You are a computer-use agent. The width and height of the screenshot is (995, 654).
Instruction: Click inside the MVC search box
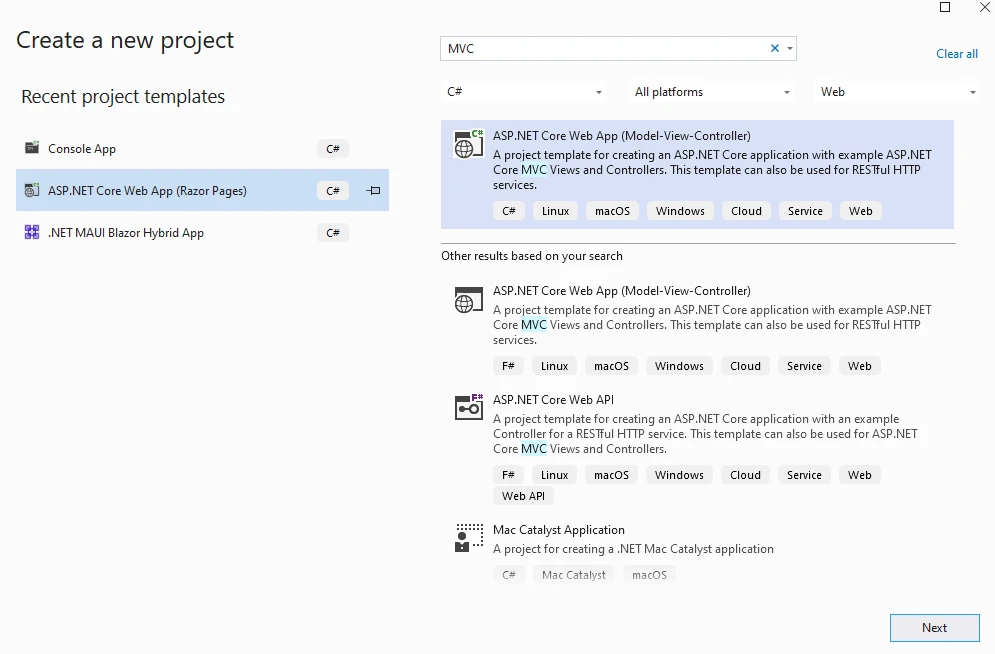(x=600, y=48)
